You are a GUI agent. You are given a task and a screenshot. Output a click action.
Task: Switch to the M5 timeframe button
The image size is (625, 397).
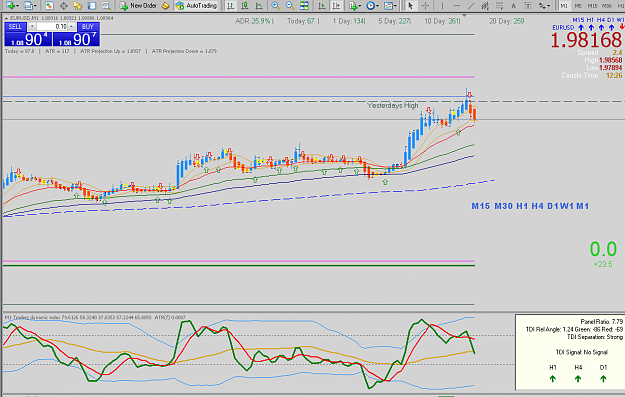[578, 6]
